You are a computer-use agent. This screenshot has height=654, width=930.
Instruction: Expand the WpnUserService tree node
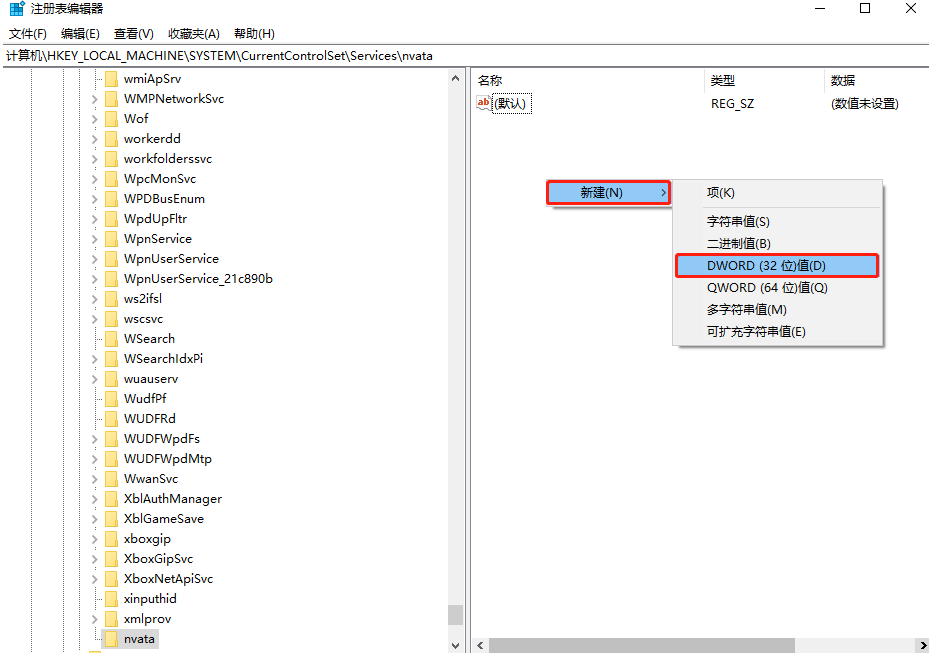click(95, 258)
